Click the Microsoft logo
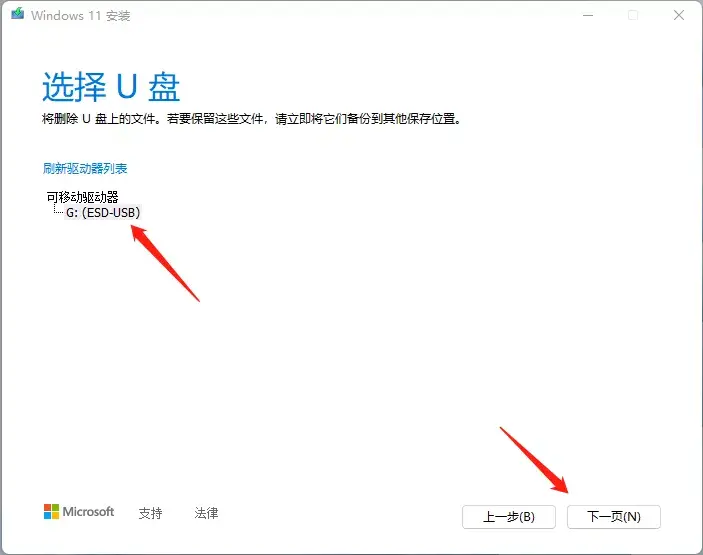Image resolution: width=703 pixels, height=555 pixels. pos(79,512)
